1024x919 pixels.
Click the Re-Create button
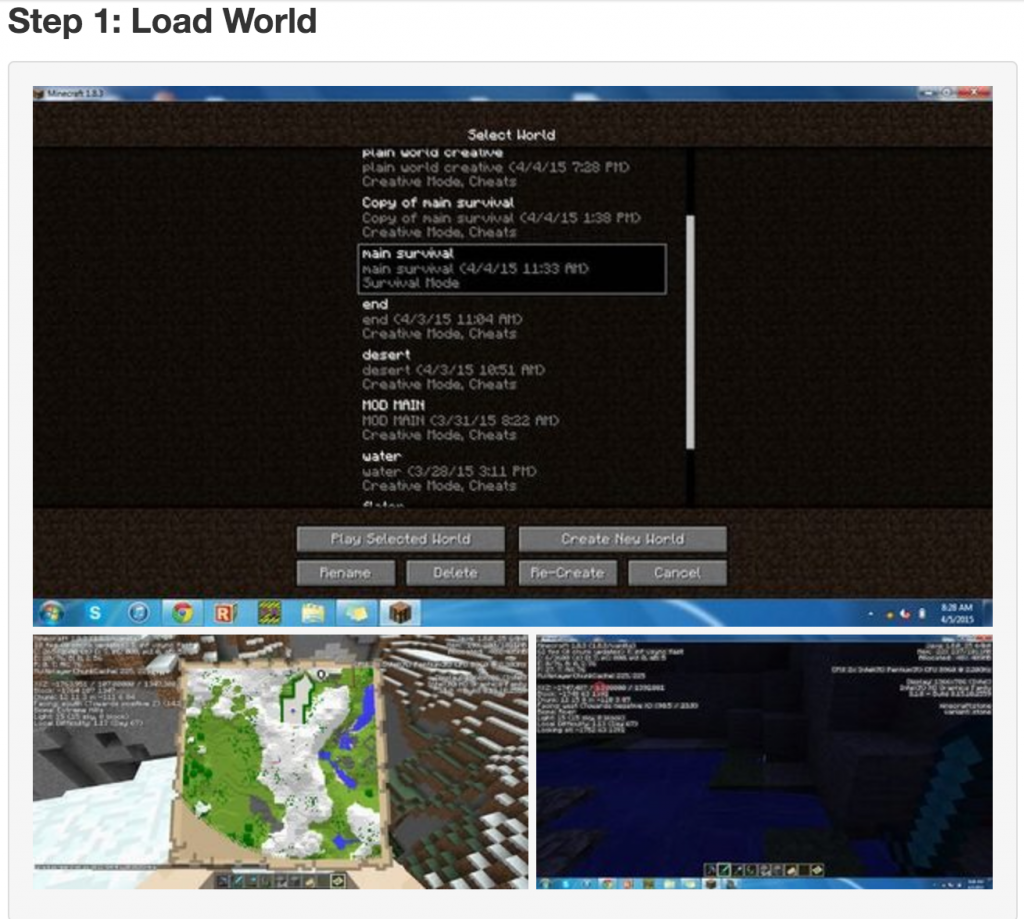coord(568,573)
